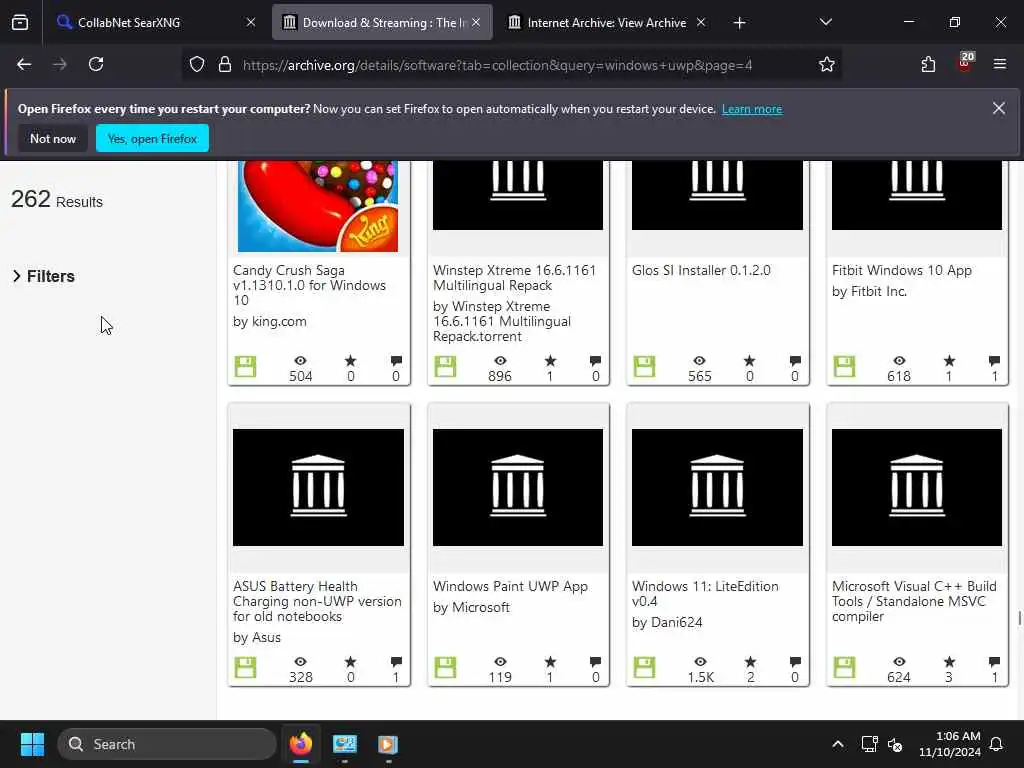Open a new browser tab
The height and width of the screenshot is (768, 1024).
coord(739,23)
